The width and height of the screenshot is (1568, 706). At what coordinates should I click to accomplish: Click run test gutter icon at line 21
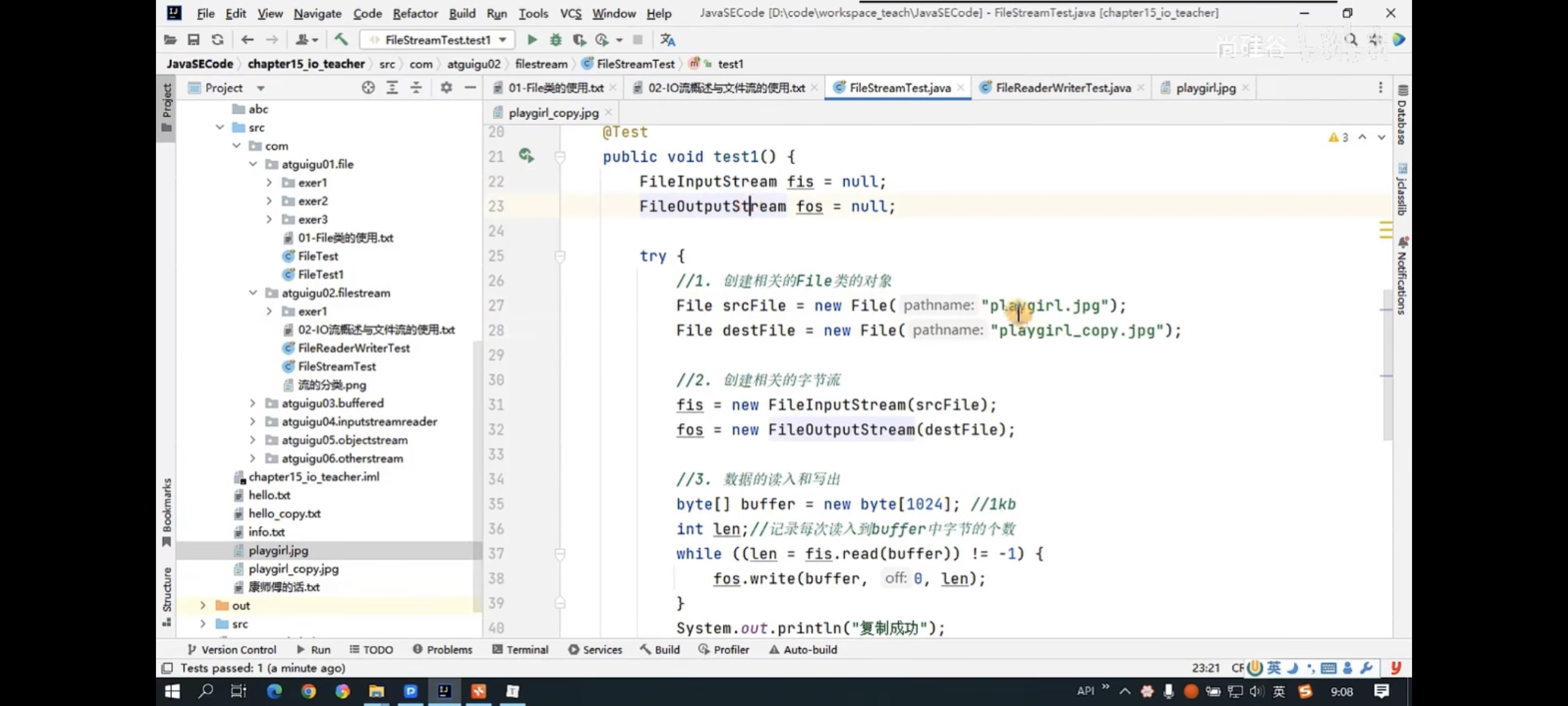point(527,156)
